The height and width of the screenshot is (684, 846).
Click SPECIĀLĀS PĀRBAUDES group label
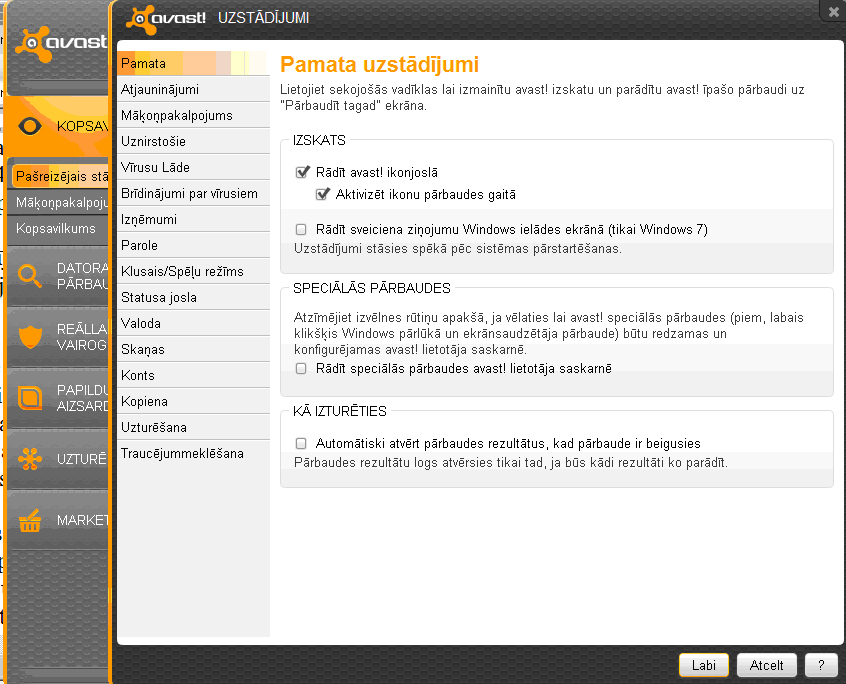point(372,288)
